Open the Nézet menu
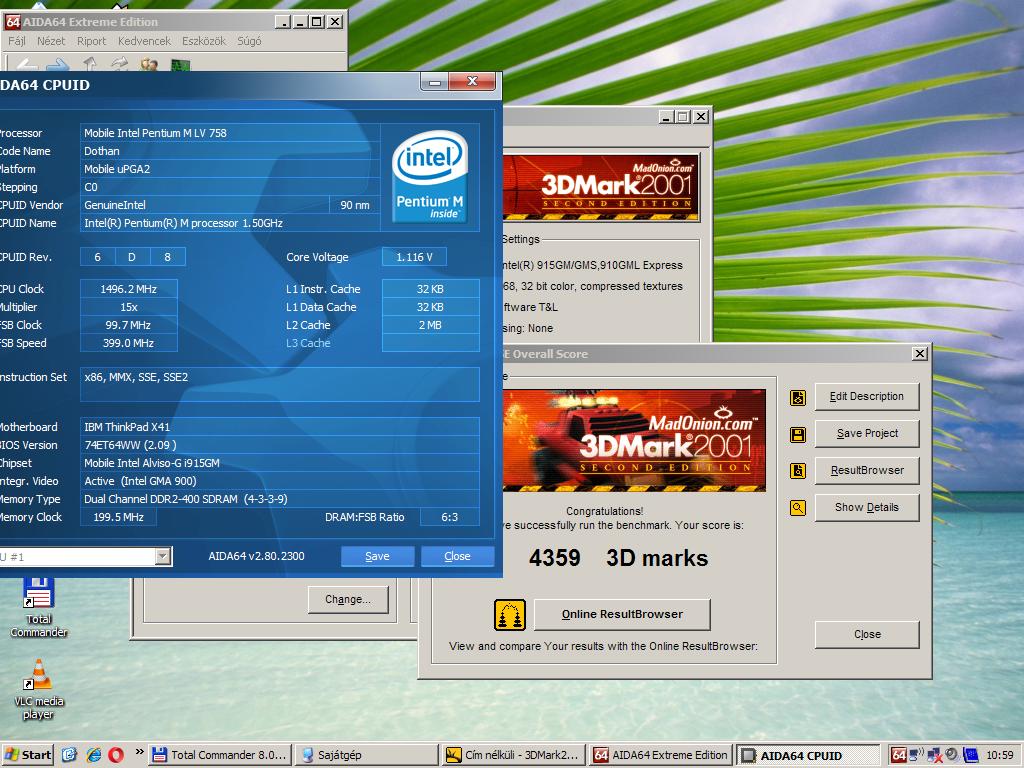1024x768 pixels. (51, 41)
